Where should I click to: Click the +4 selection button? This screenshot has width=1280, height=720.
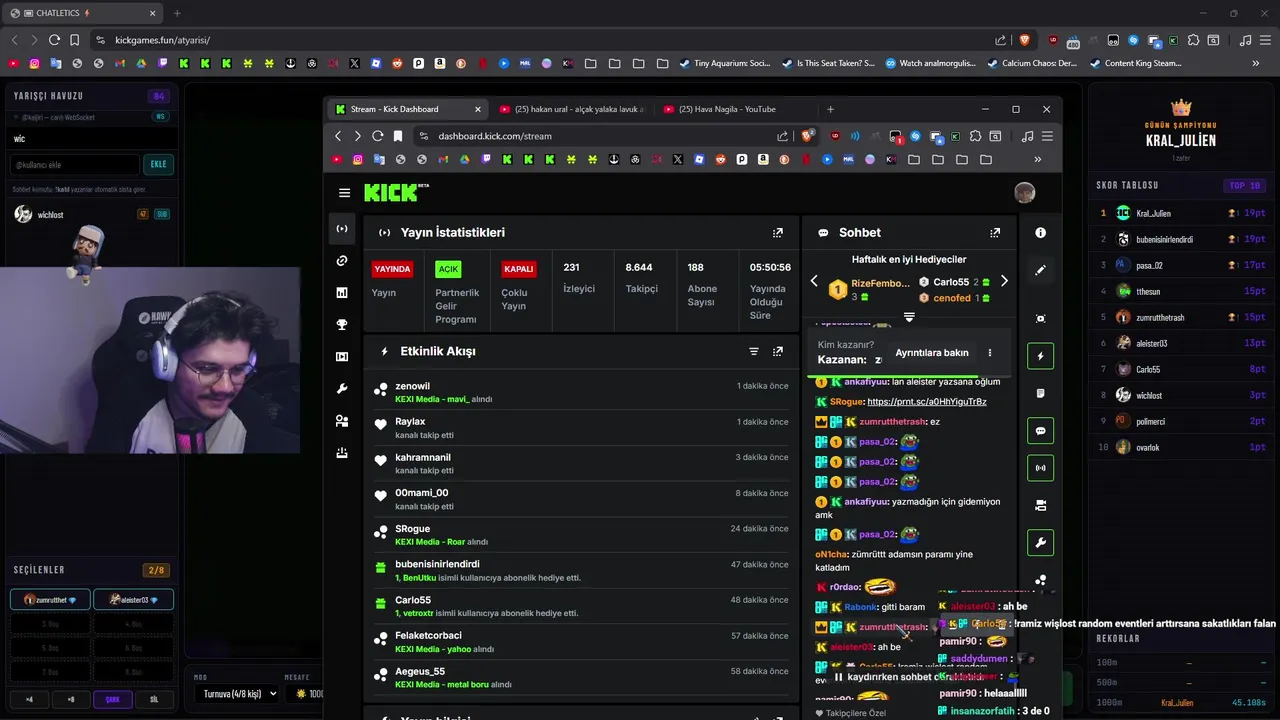[29, 699]
